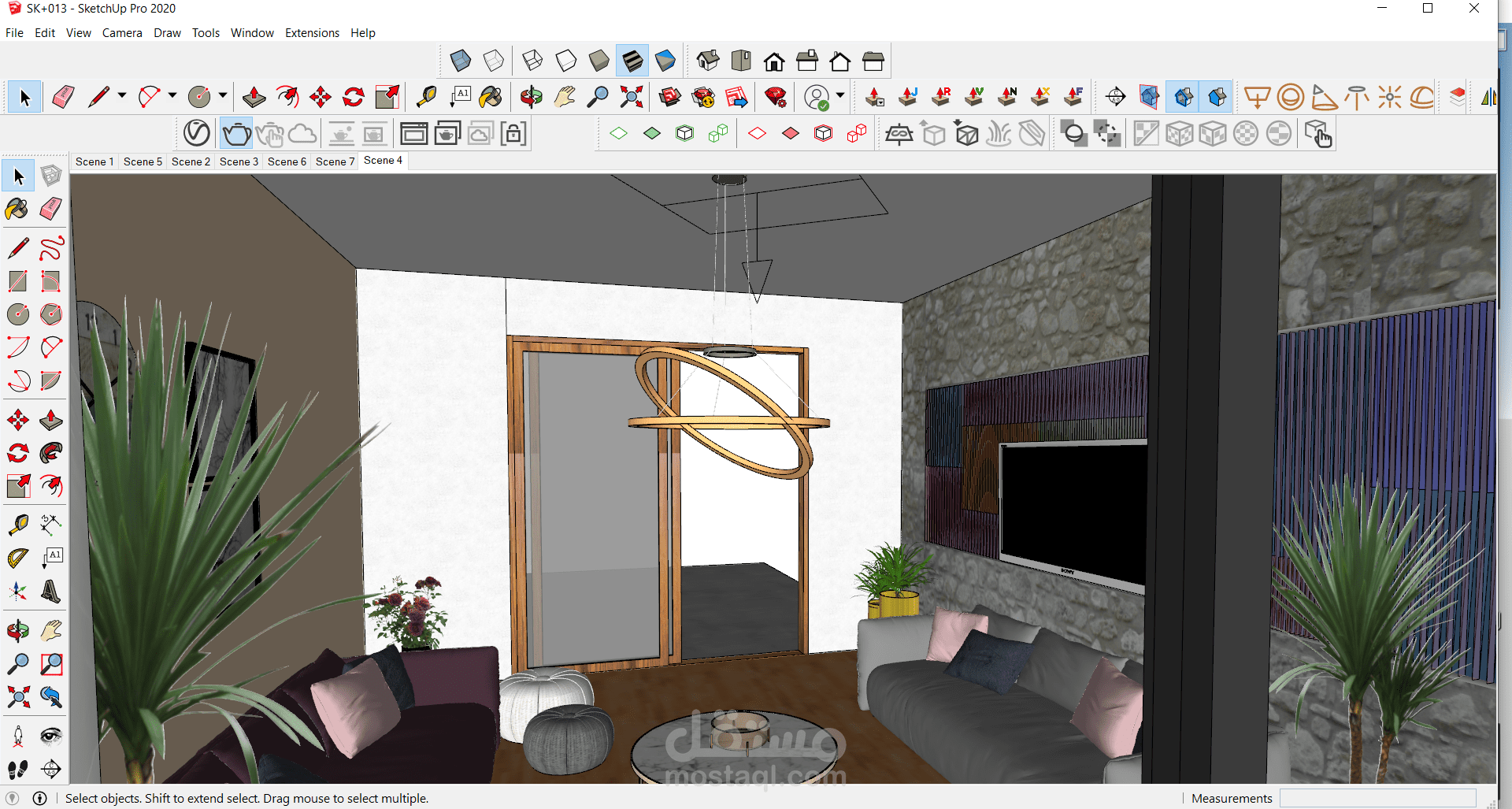
Task: Open the File menu
Action: pos(14,33)
